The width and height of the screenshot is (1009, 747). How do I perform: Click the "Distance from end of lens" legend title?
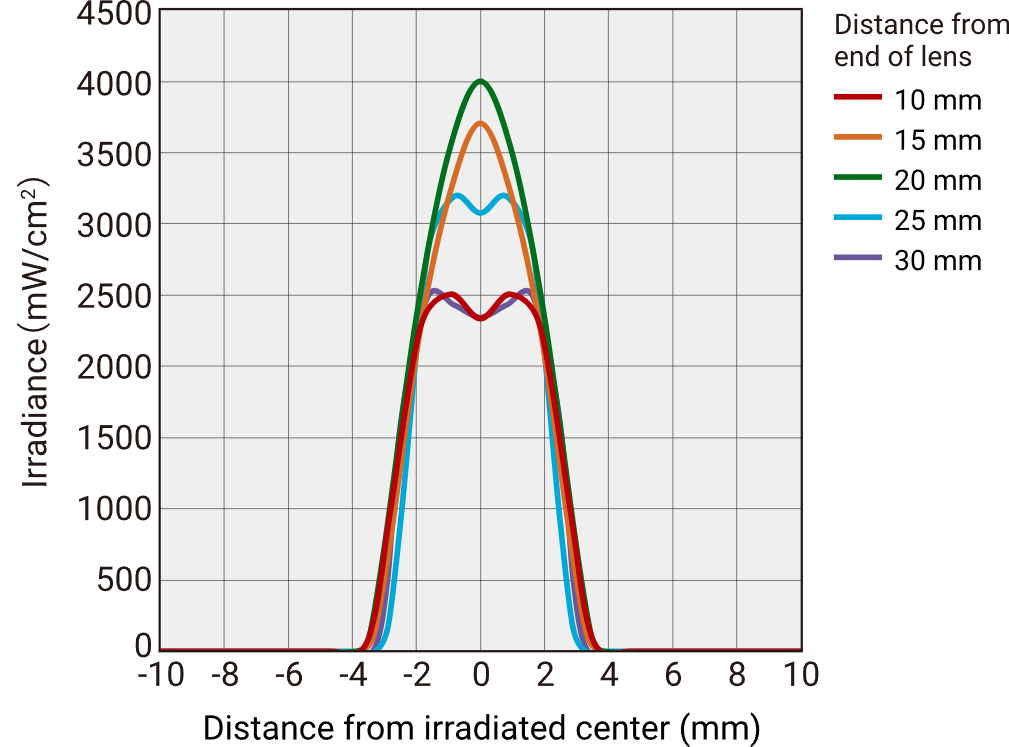[x=920, y=41]
